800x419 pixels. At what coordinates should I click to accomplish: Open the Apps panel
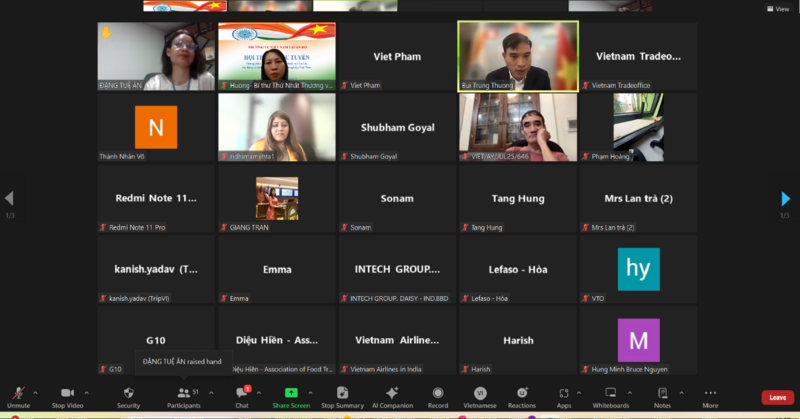coord(564,393)
